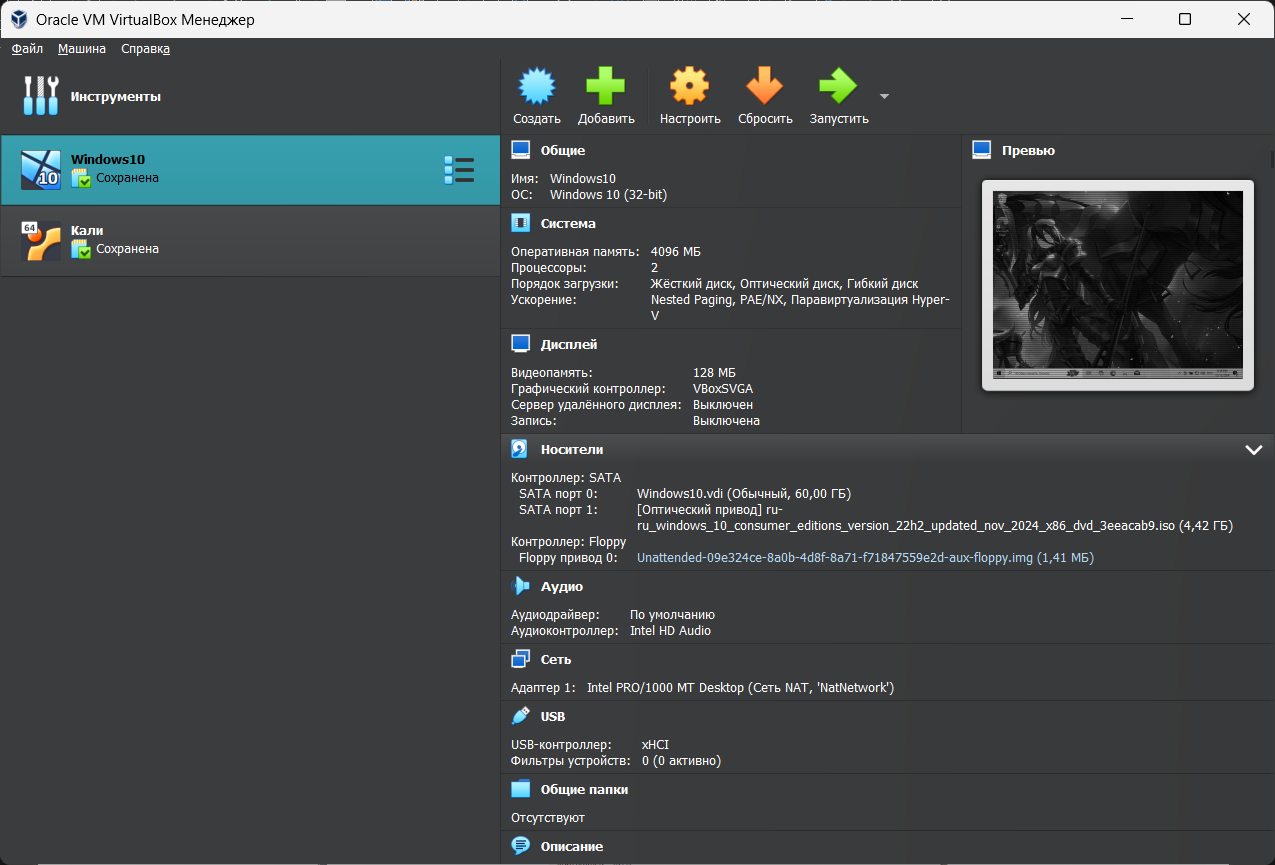Select the Windows10 virtual machine name
This screenshot has width=1275, height=865.
pos(108,159)
